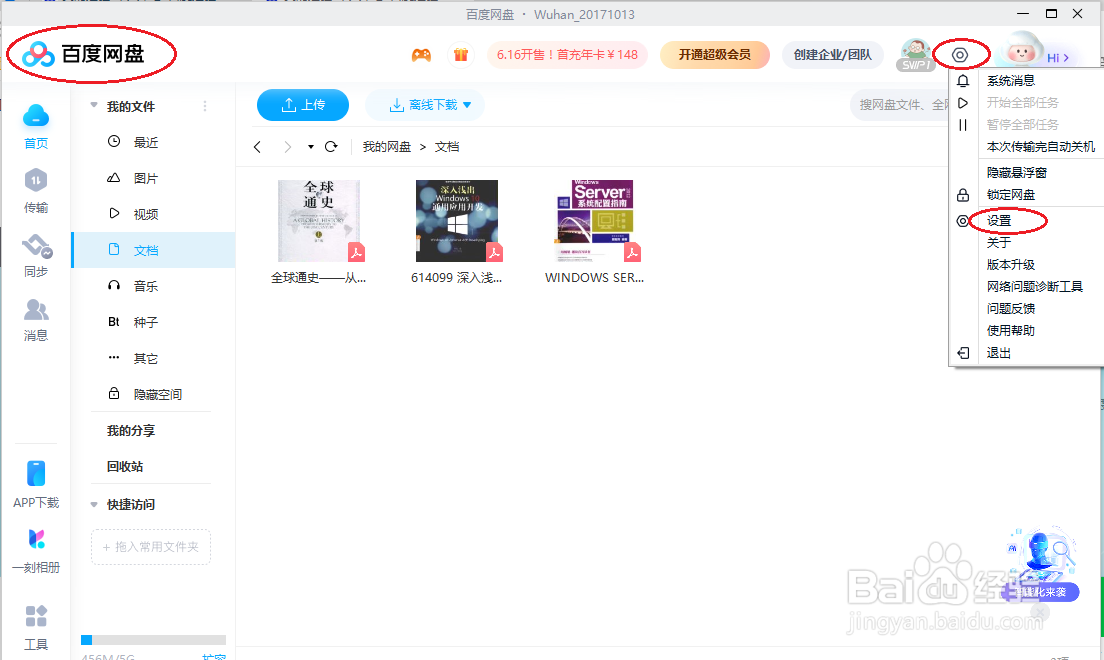Click the 6.16开售 promotion banner

[567, 54]
